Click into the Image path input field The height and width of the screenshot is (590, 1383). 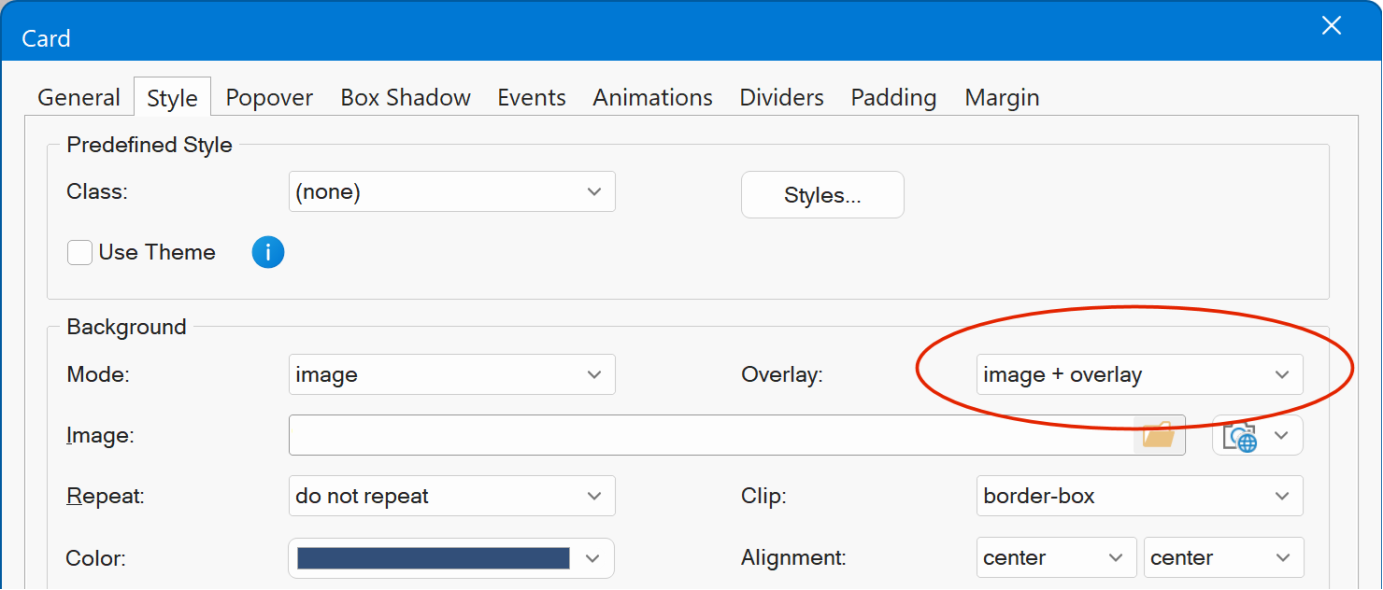pos(710,435)
